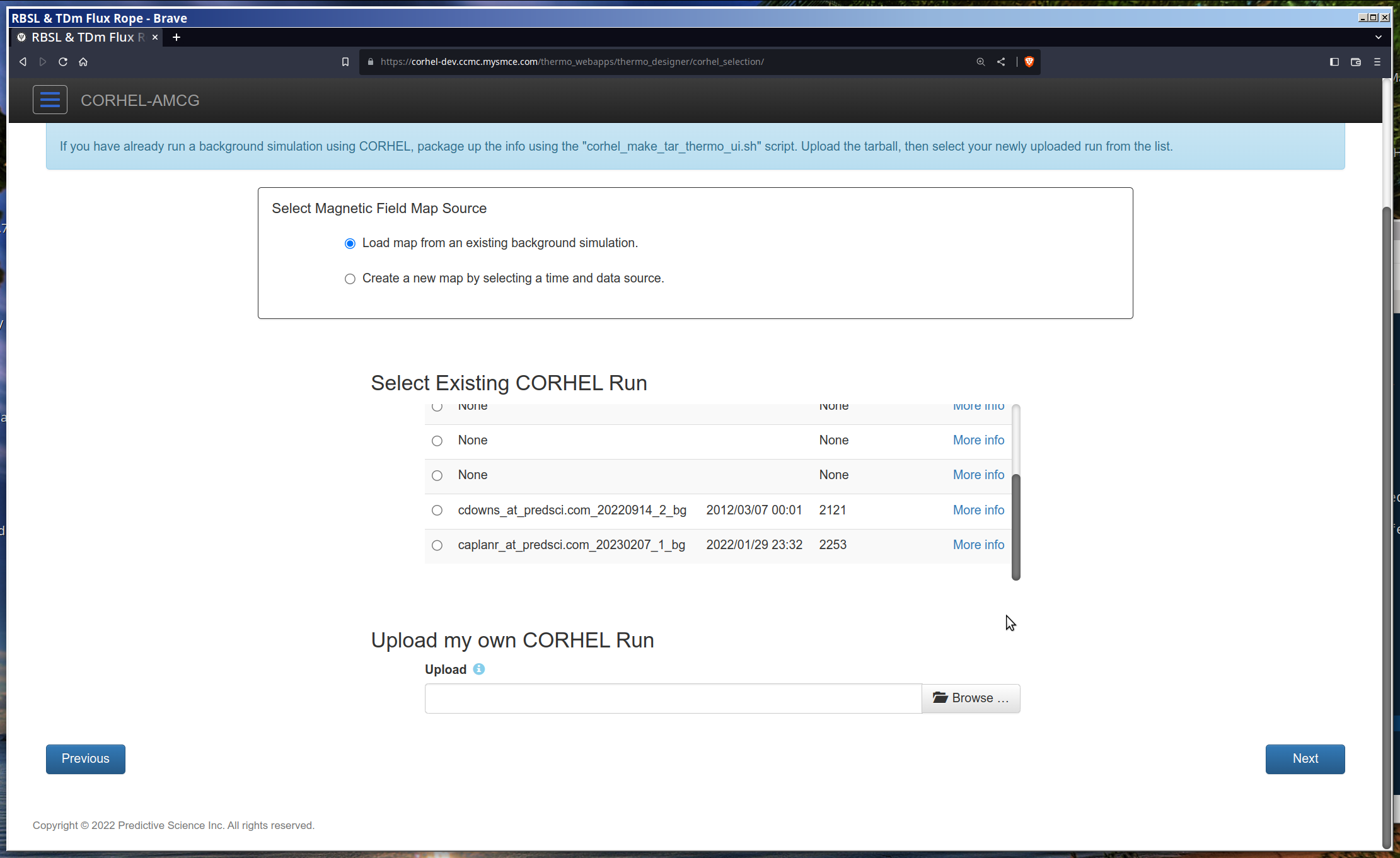1400x858 pixels.
Task: Toggle the browser sidebar panel icon
Action: 1334,62
